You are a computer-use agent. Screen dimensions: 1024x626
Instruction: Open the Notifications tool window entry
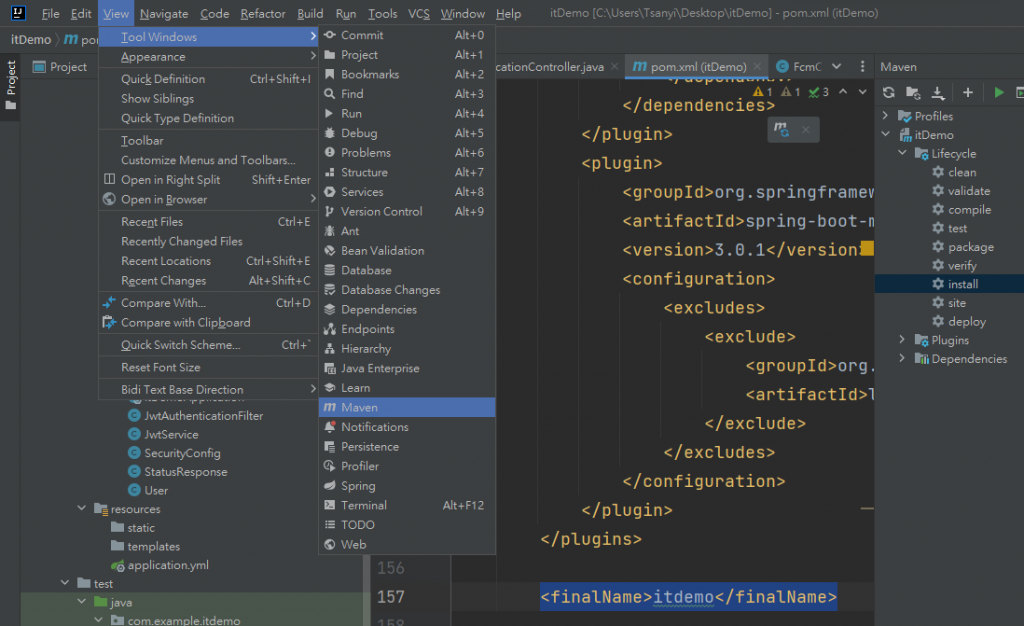406,427
